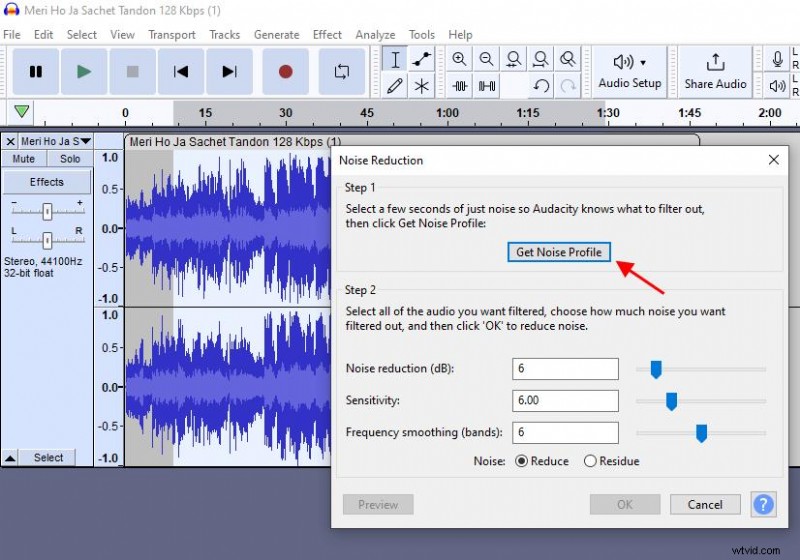The width and height of the screenshot is (800, 560).
Task: Click the Sensitivity input field
Action: click(565, 400)
